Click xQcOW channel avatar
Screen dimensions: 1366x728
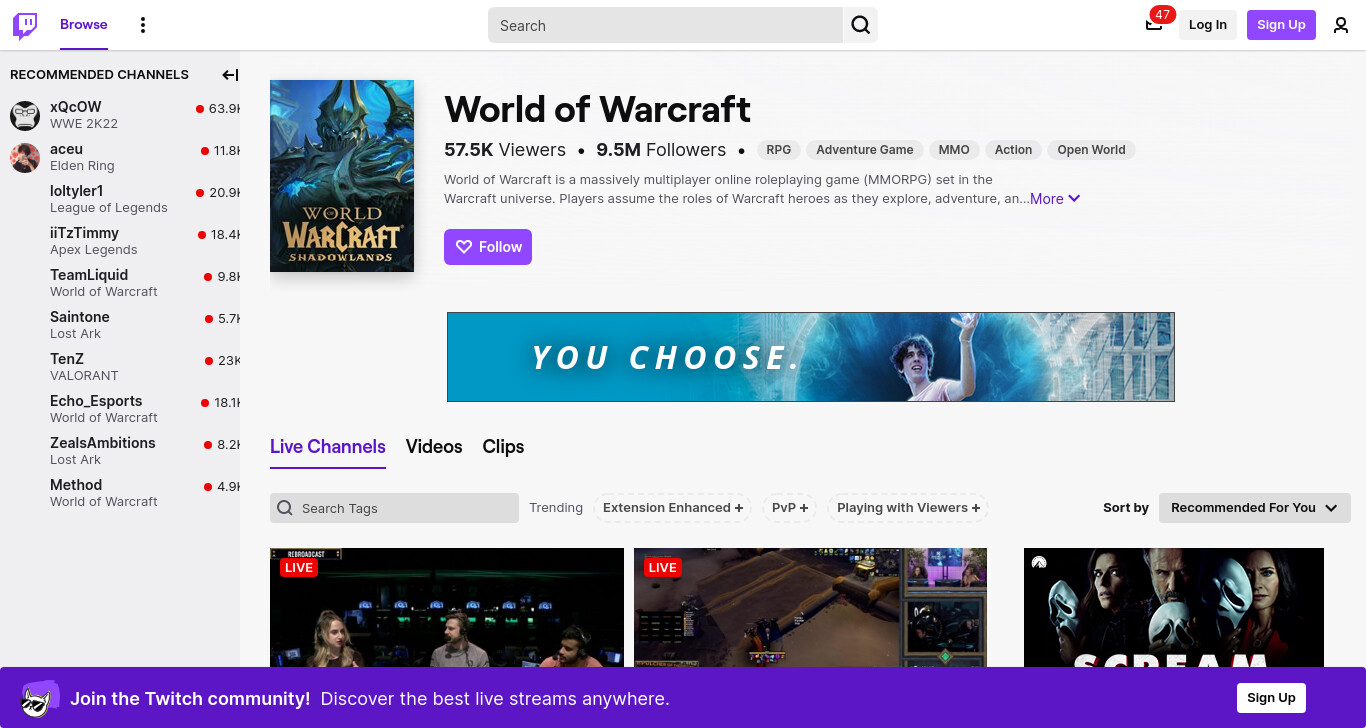point(25,115)
